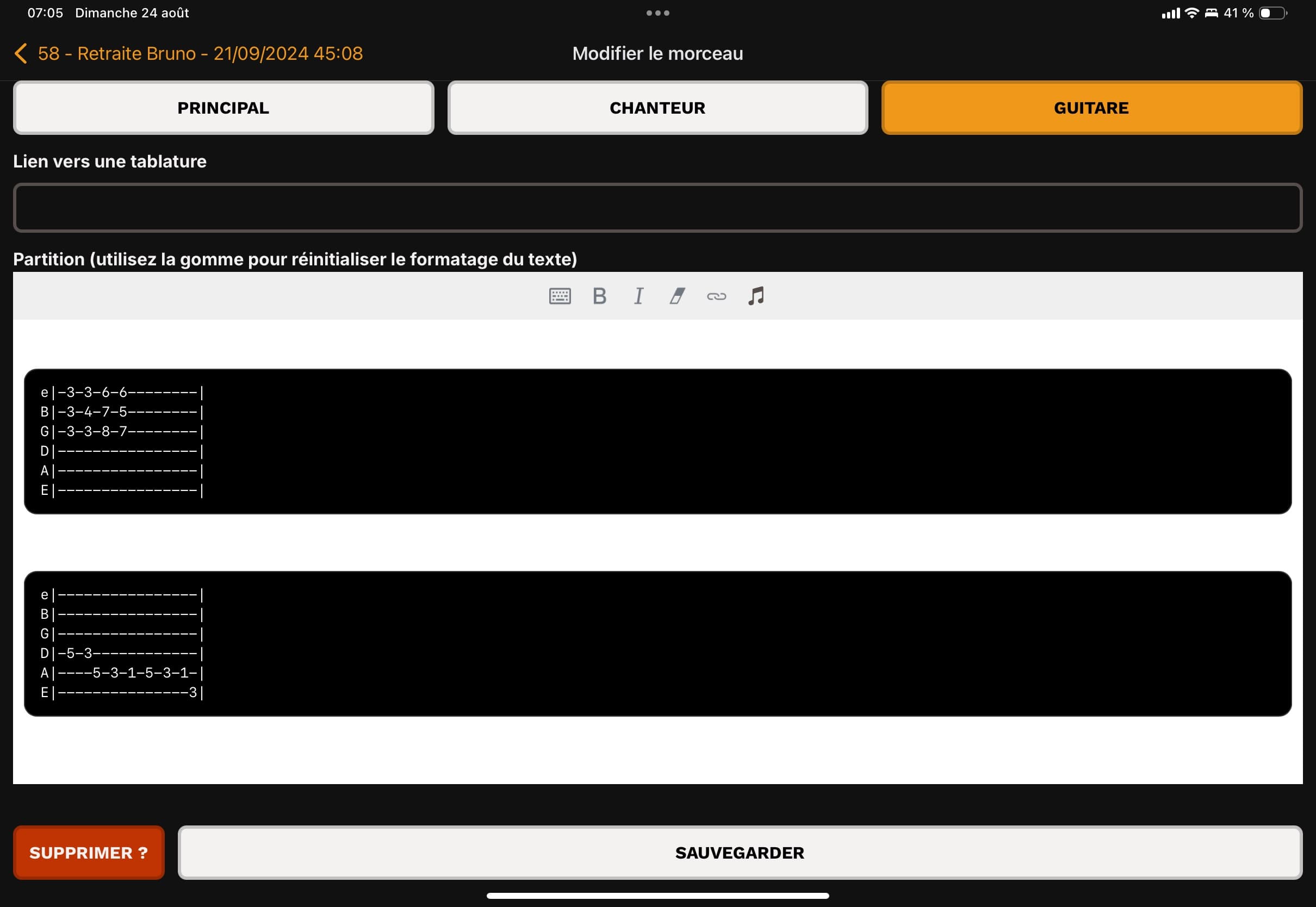Tap the keyboard icon in editor toolbar
The height and width of the screenshot is (907, 1316).
click(560, 296)
